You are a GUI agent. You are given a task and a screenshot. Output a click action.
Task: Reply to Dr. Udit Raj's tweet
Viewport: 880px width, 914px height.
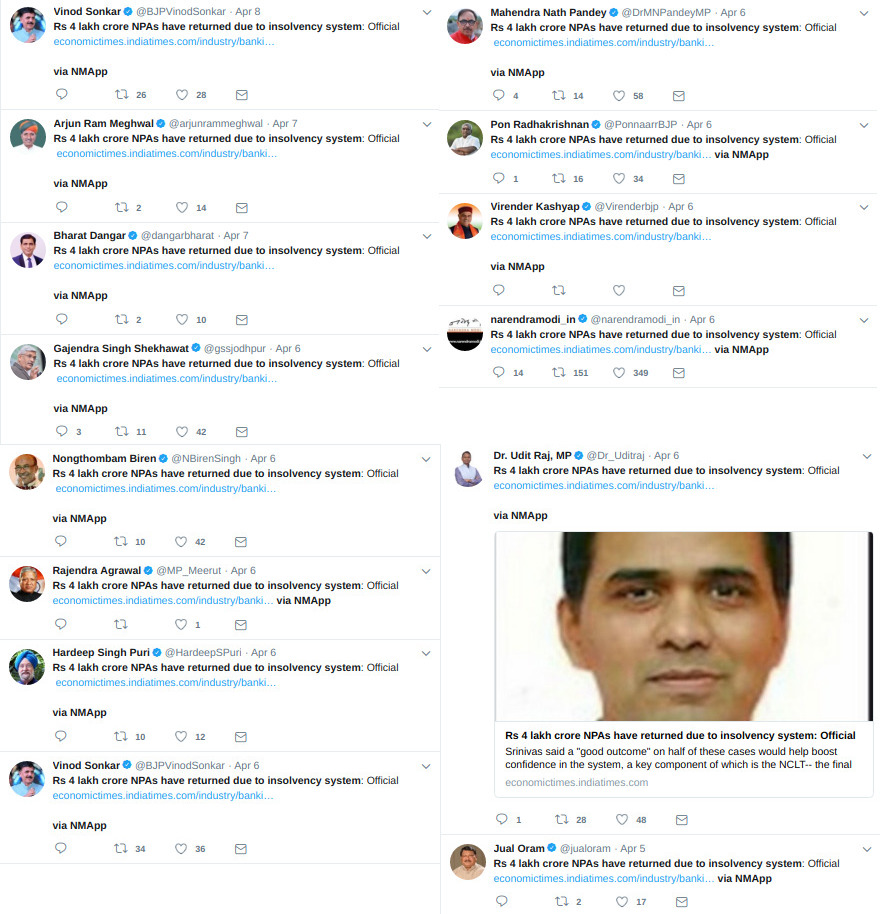(x=502, y=820)
